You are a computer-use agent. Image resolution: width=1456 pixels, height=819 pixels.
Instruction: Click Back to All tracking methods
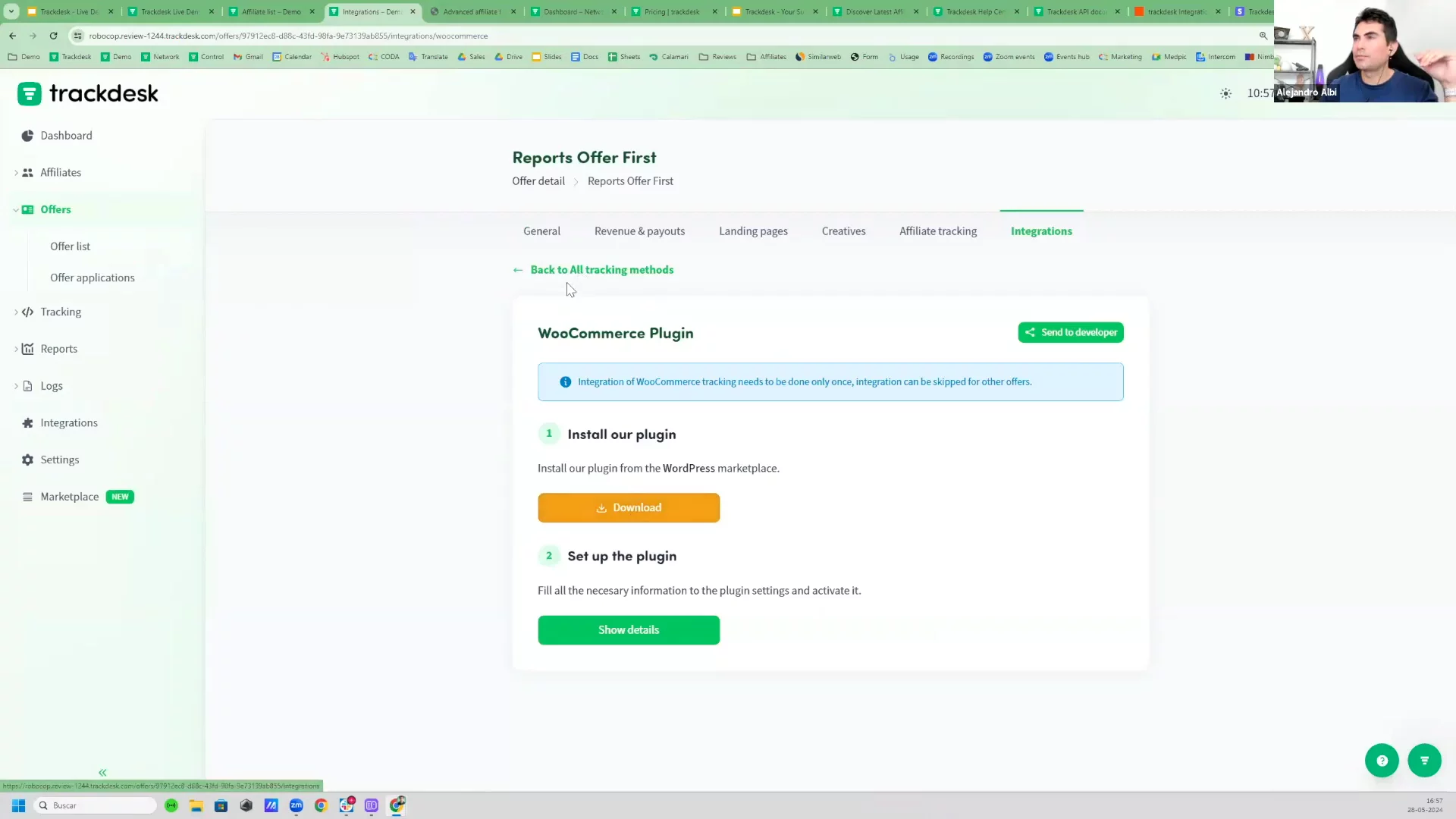click(x=601, y=270)
